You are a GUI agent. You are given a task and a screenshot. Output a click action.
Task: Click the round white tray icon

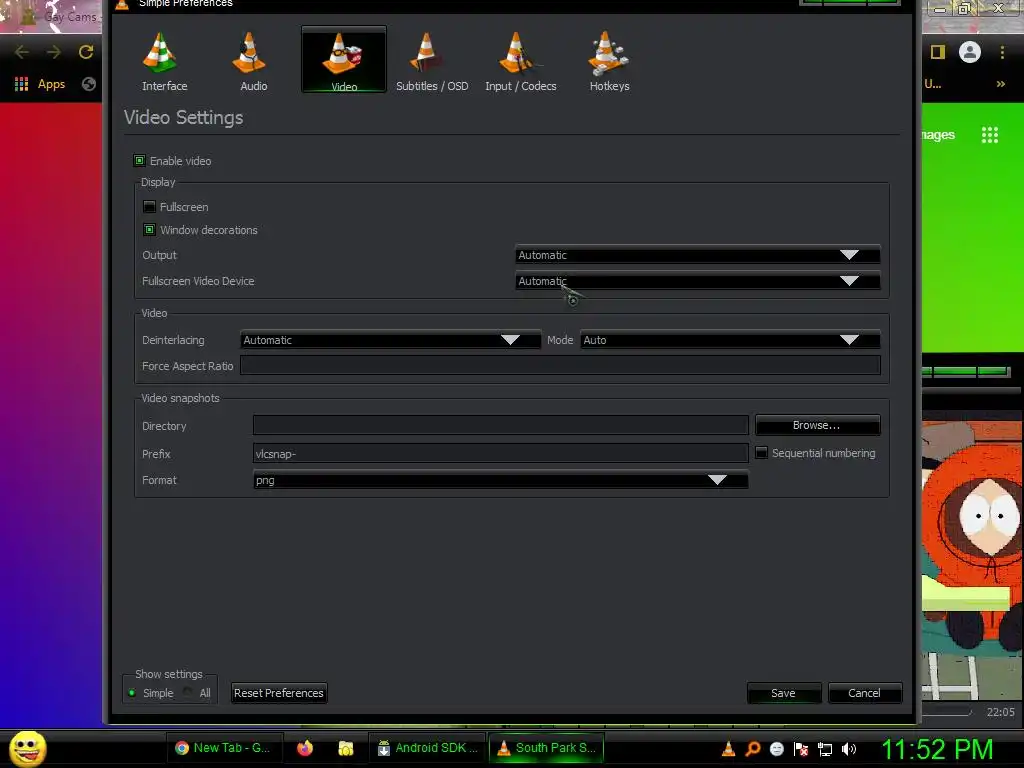click(x=776, y=749)
